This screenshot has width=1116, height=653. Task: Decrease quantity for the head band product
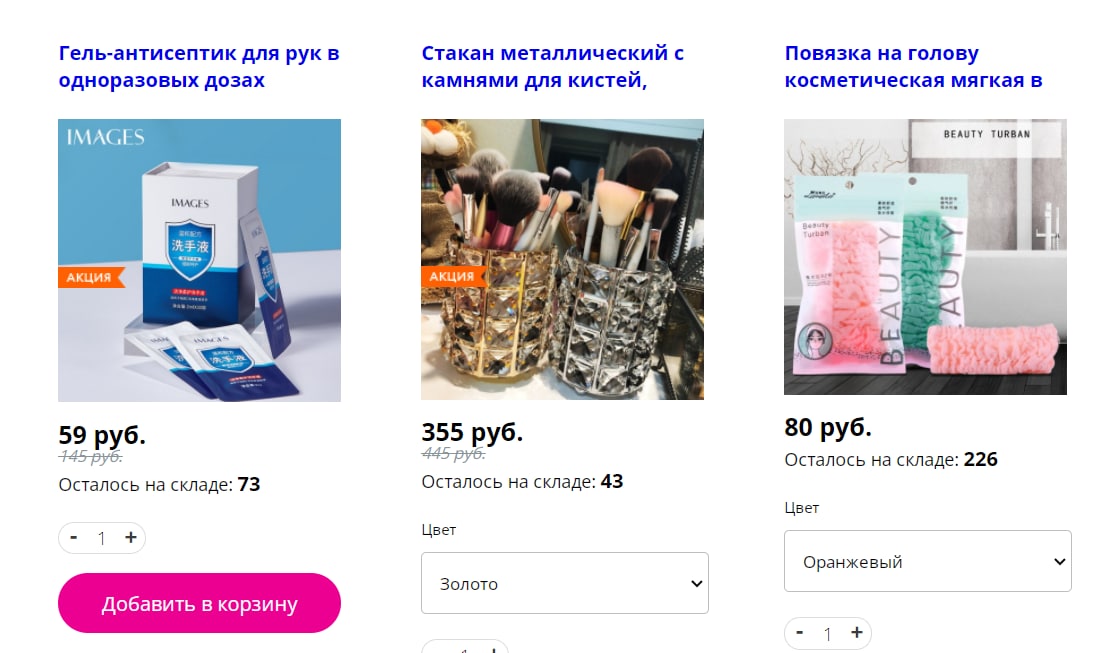[x=800, y=632]
